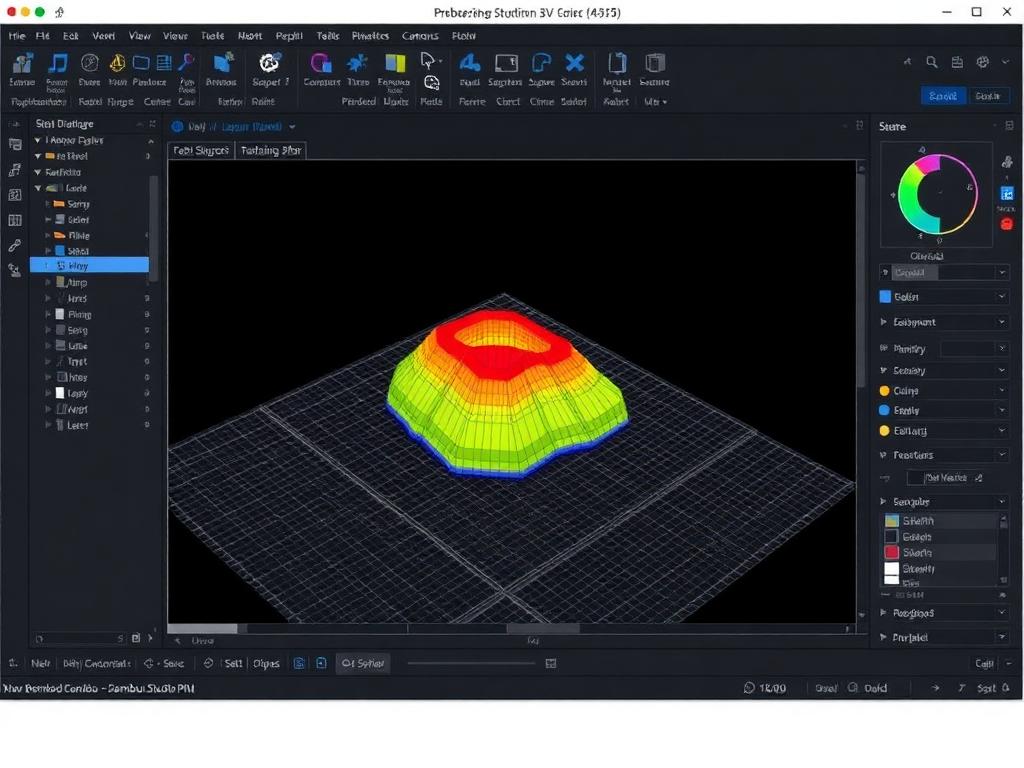Select the red Siterla color swatch

891,552
